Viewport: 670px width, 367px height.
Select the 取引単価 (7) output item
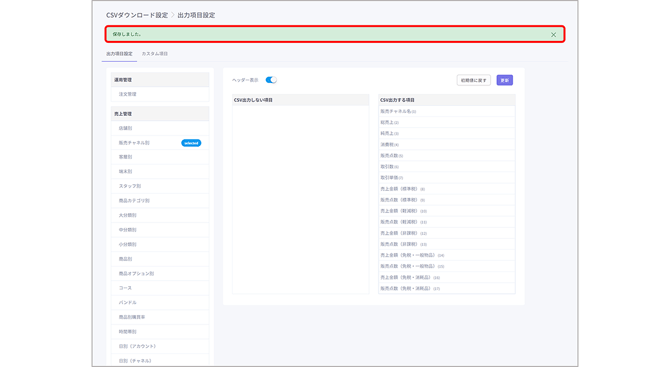tap(447, 178)
